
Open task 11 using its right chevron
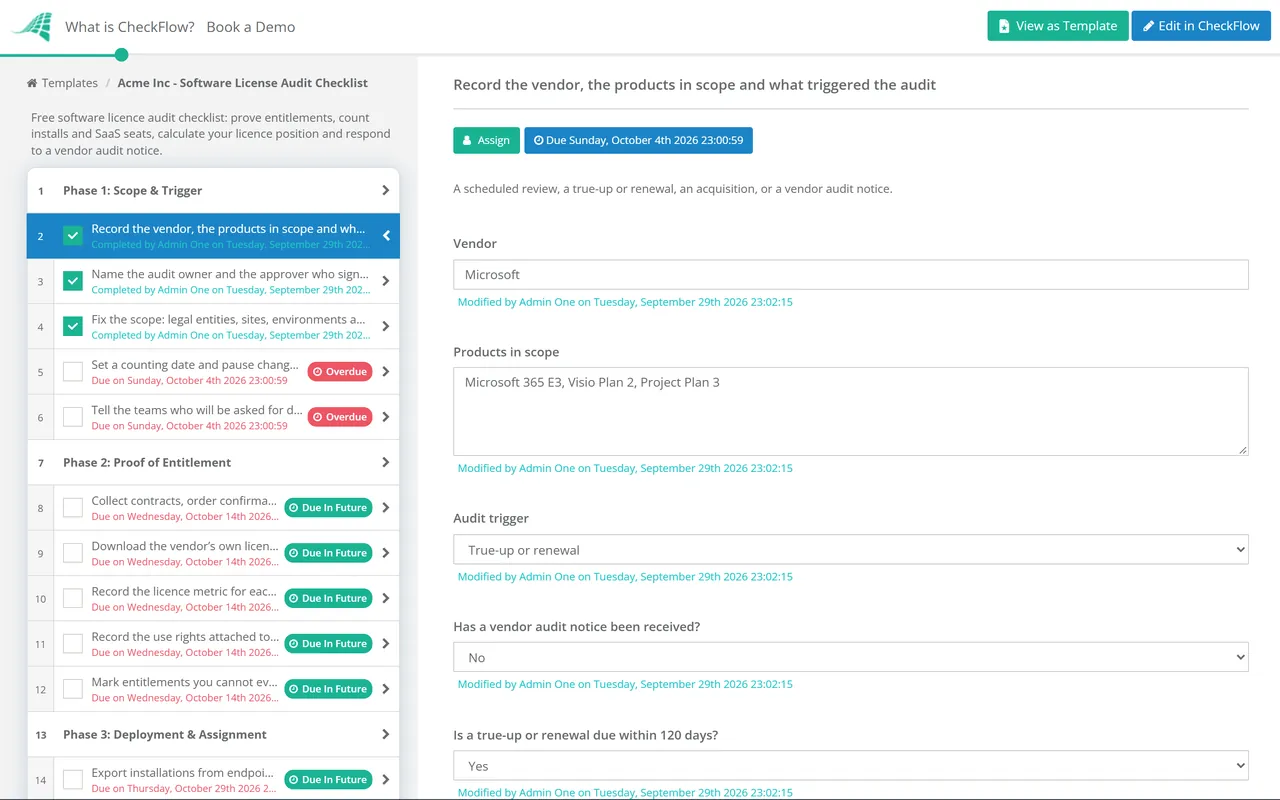[x=386, y=644]
